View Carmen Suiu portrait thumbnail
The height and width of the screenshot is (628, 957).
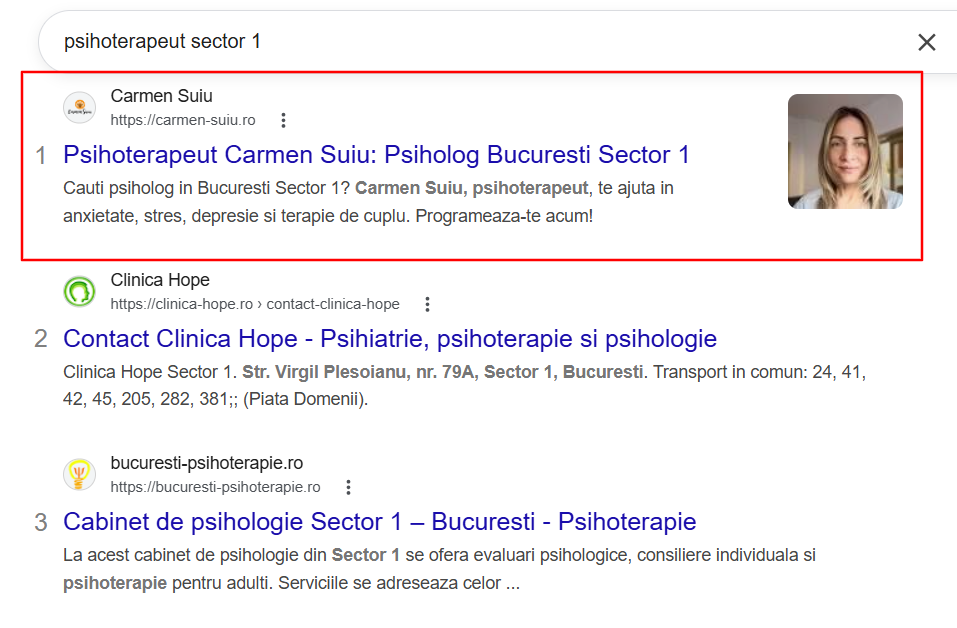point(845,151)
